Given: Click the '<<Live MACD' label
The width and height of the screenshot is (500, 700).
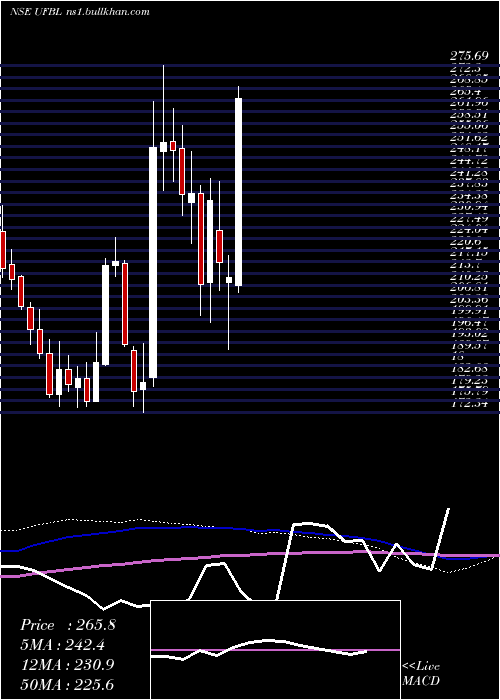Looking at the screenshot, I should (421, 674).
